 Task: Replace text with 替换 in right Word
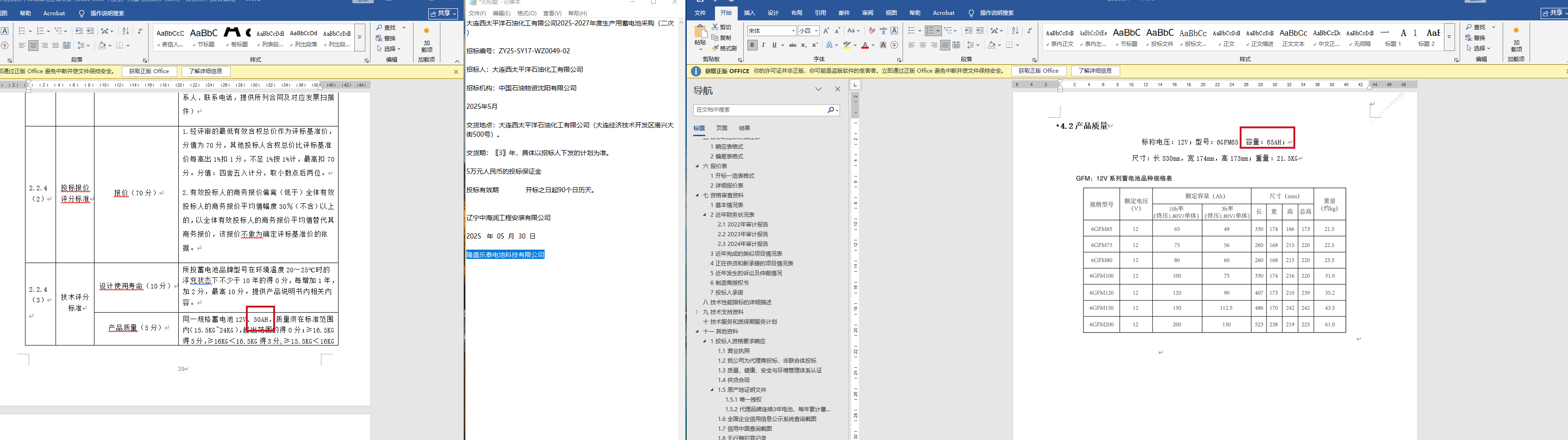tap(1475, 38)
